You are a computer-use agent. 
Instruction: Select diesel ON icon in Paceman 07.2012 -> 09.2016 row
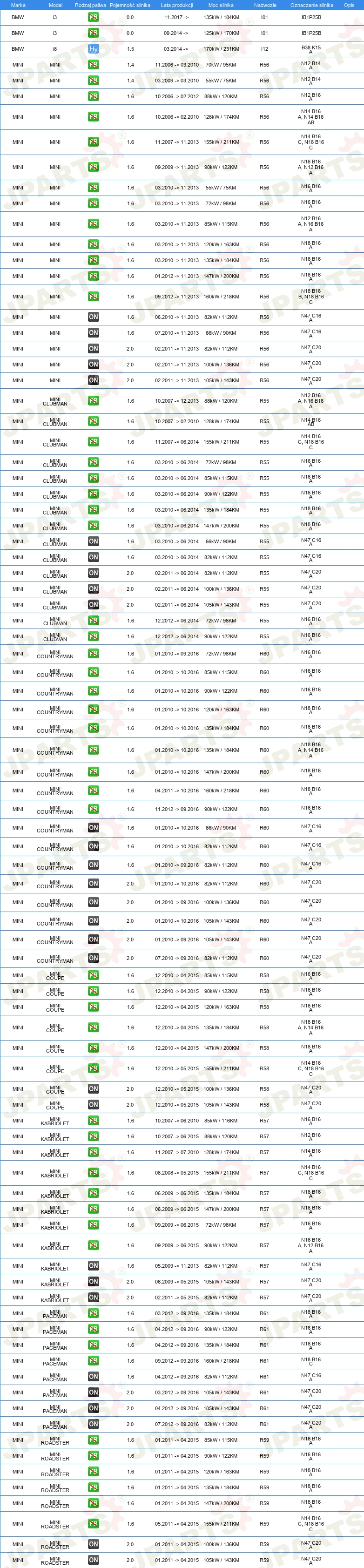[93, 1424]
